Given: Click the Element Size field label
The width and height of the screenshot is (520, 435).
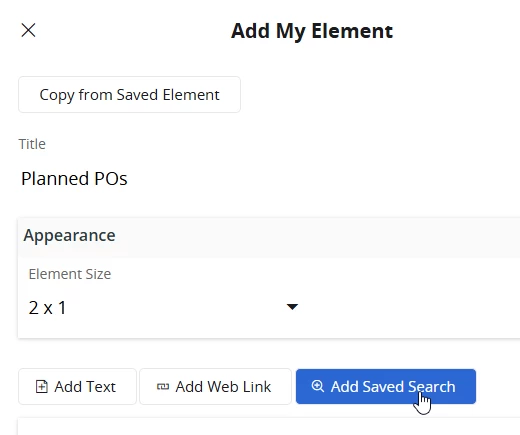Looking at the screenshot, I should click(x=70, y=274).
